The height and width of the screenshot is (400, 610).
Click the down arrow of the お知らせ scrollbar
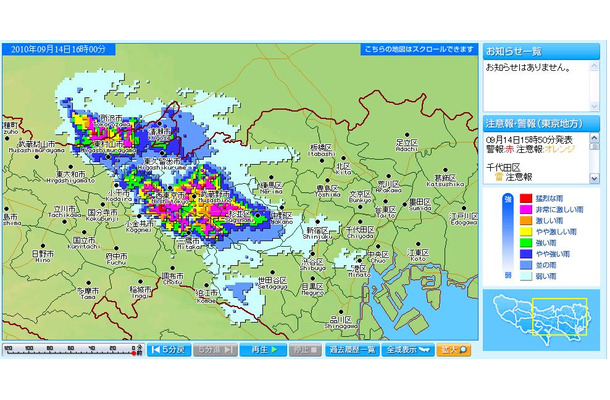594,106
